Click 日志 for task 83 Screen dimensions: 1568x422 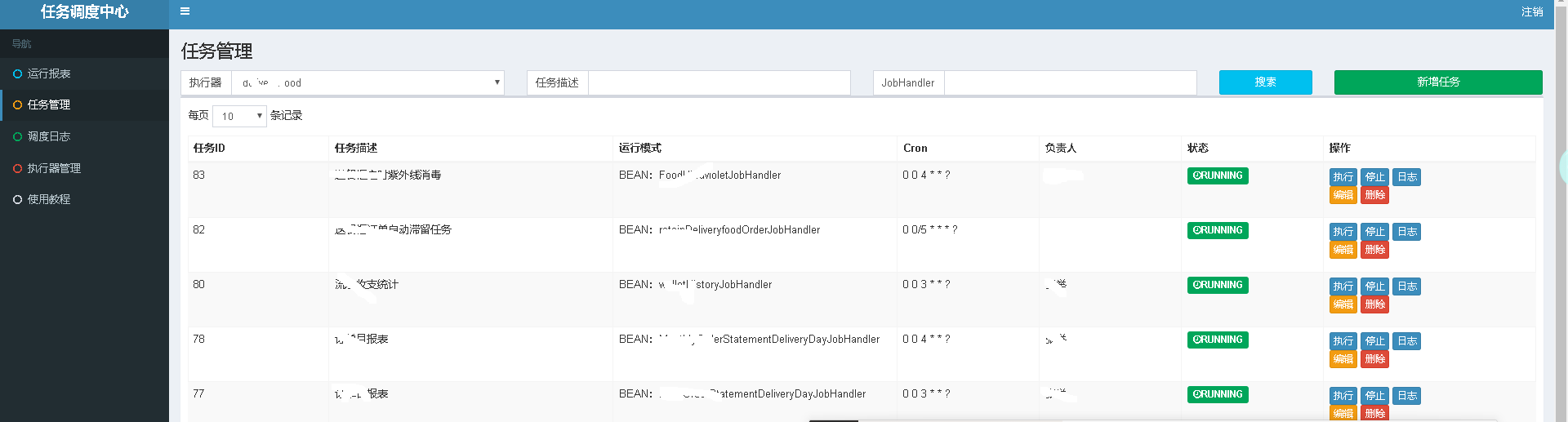coord(1407,177)
